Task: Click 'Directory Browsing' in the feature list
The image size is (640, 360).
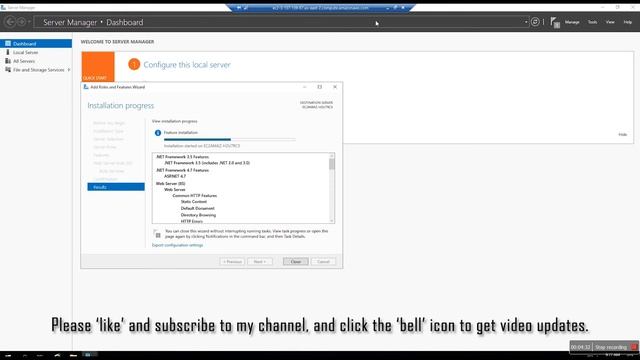Action: click(x=198, y=215)
